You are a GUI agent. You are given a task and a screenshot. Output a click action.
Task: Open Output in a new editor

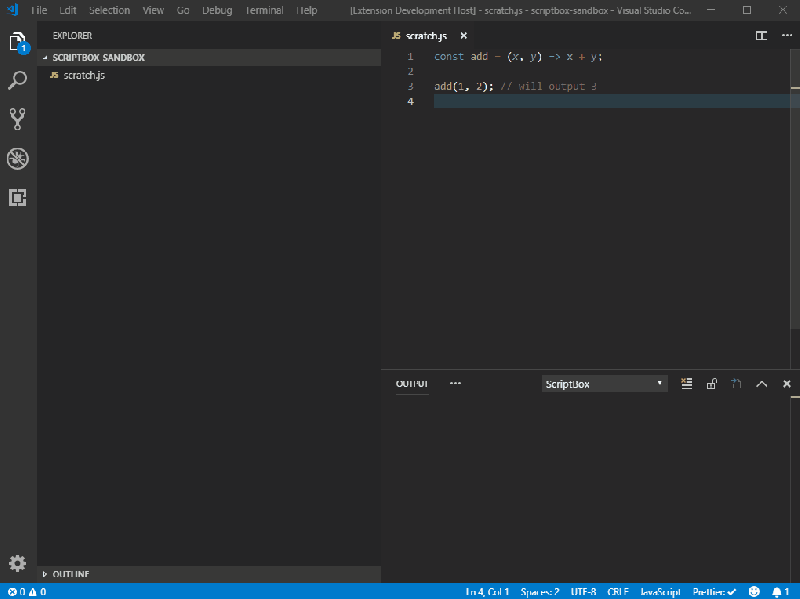point(736,383)
